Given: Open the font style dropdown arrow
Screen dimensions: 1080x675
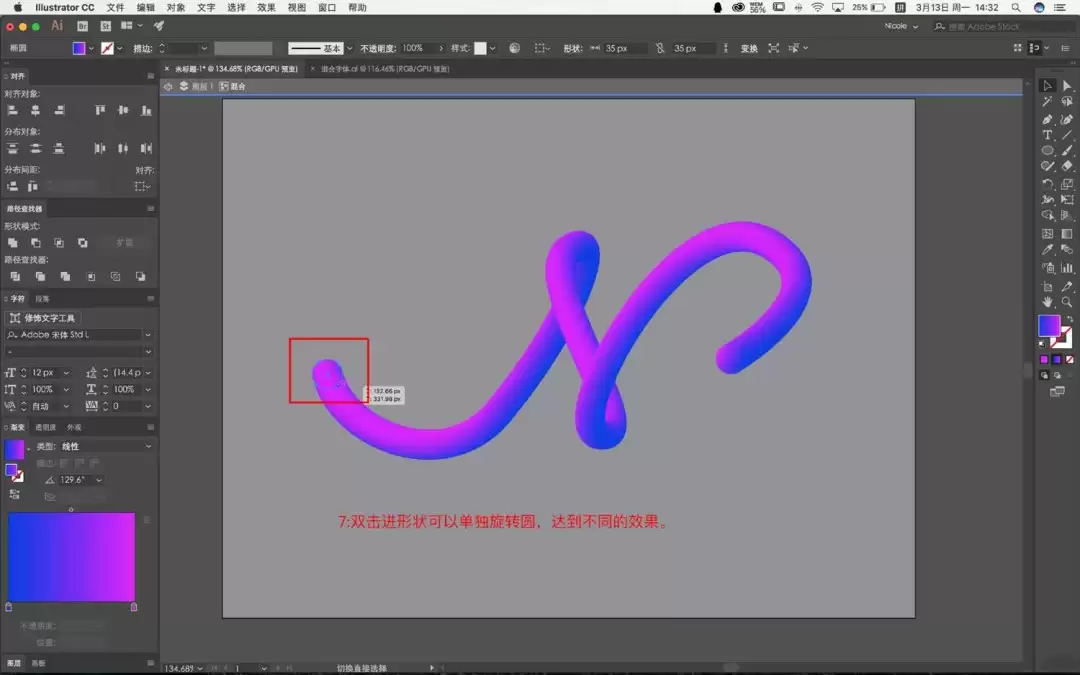Looking at the screenshot, I should (x=147, y=352).
